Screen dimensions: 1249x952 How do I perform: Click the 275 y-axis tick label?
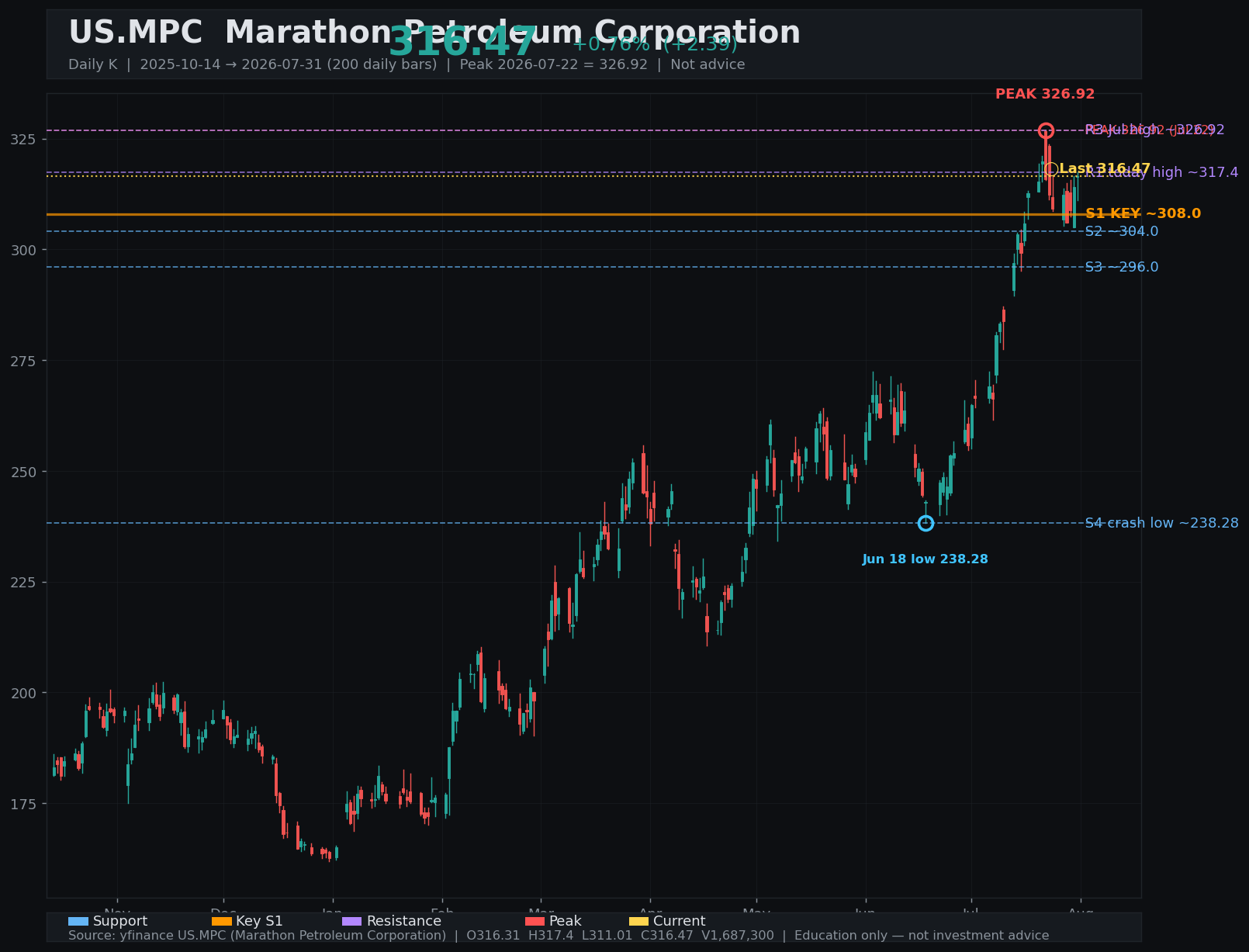(25, 361)
